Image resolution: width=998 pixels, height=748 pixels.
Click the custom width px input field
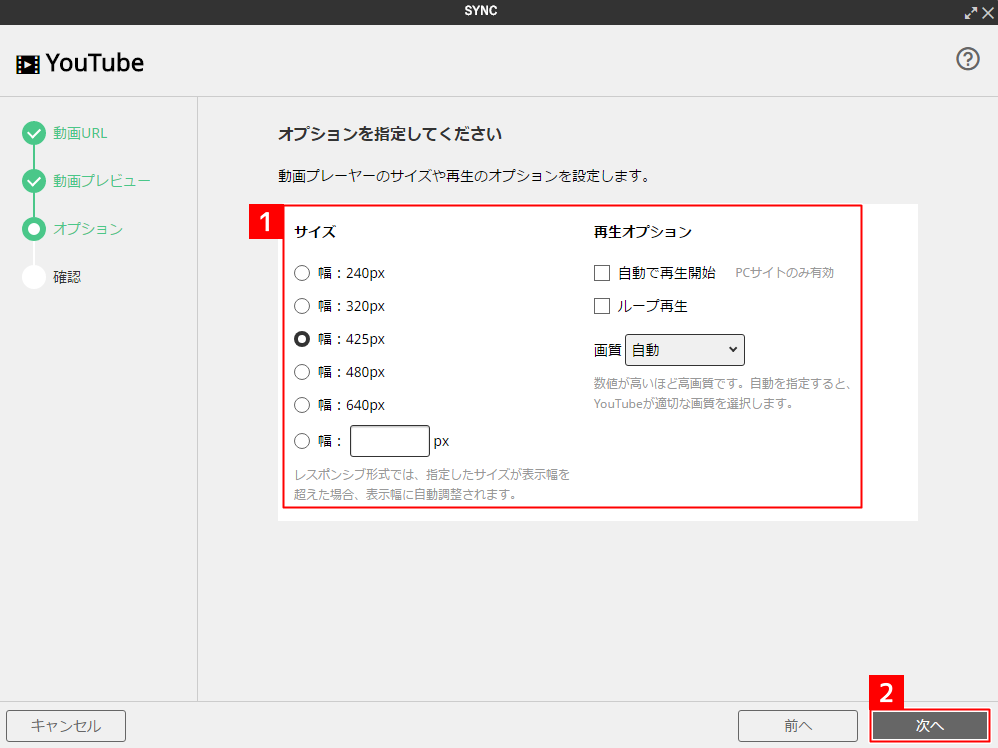[x=390, y=441]
